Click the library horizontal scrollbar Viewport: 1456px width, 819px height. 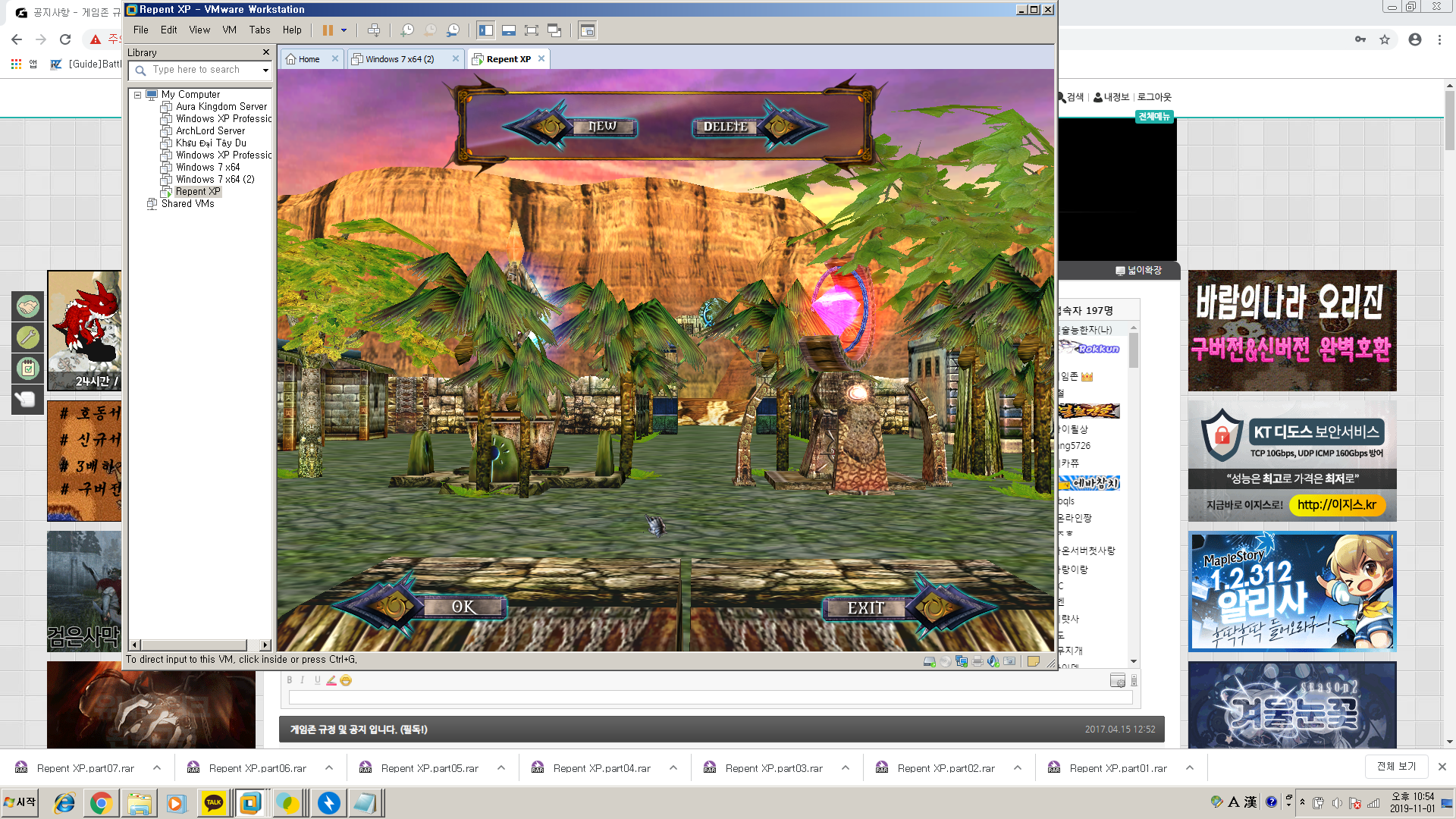(x=194, y=645)
